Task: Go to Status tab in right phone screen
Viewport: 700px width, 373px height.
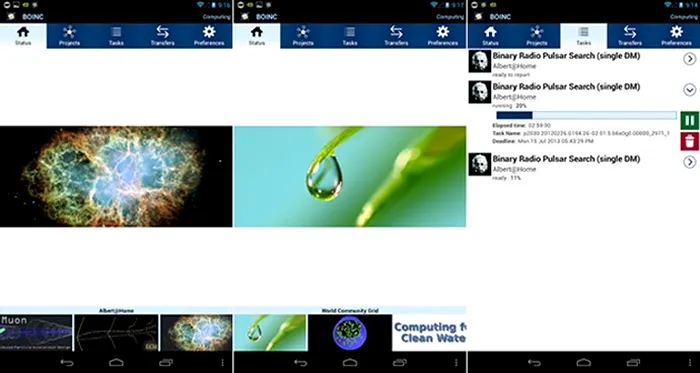Action: [491, 36]
